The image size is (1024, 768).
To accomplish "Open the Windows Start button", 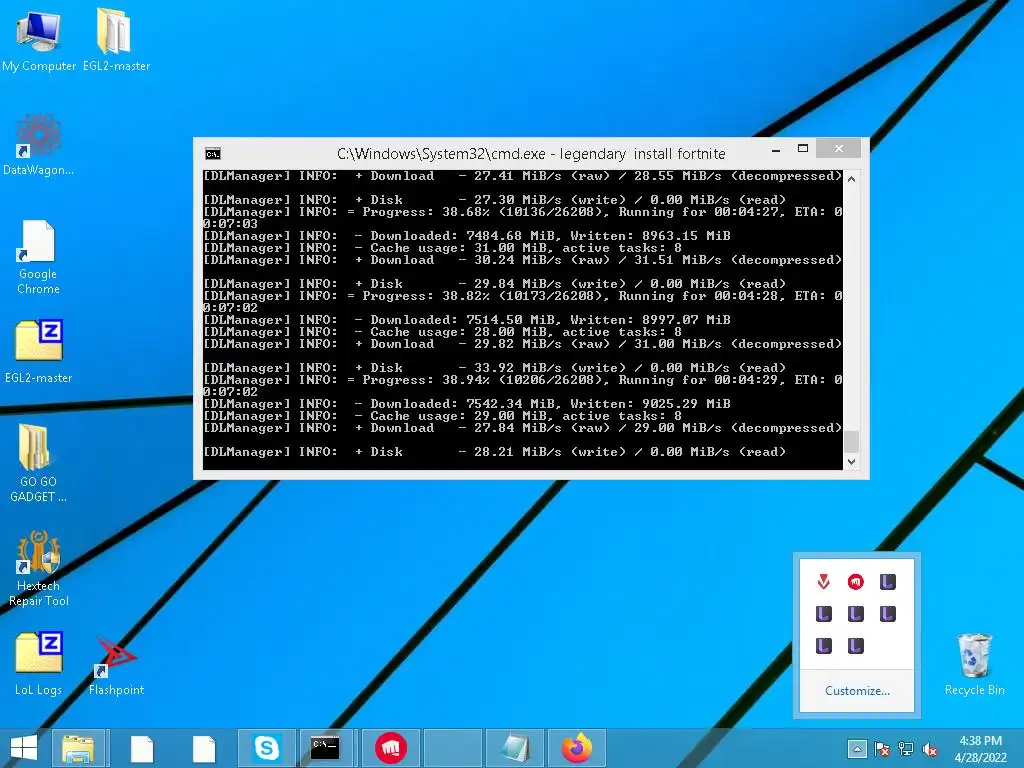I will 24,748.
